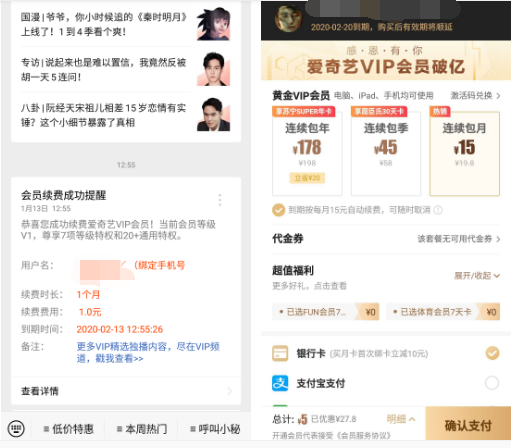The width and height of the screenshot is (511, 448).
Task: Expand the 明细 price details
Action: click(401, 419)
